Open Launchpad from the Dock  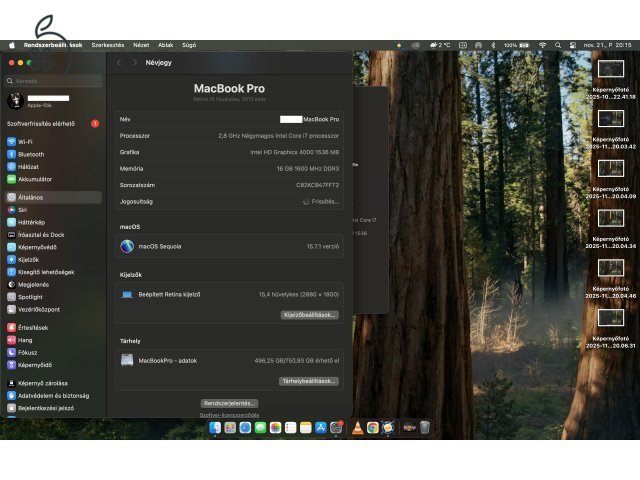point(230,427)
